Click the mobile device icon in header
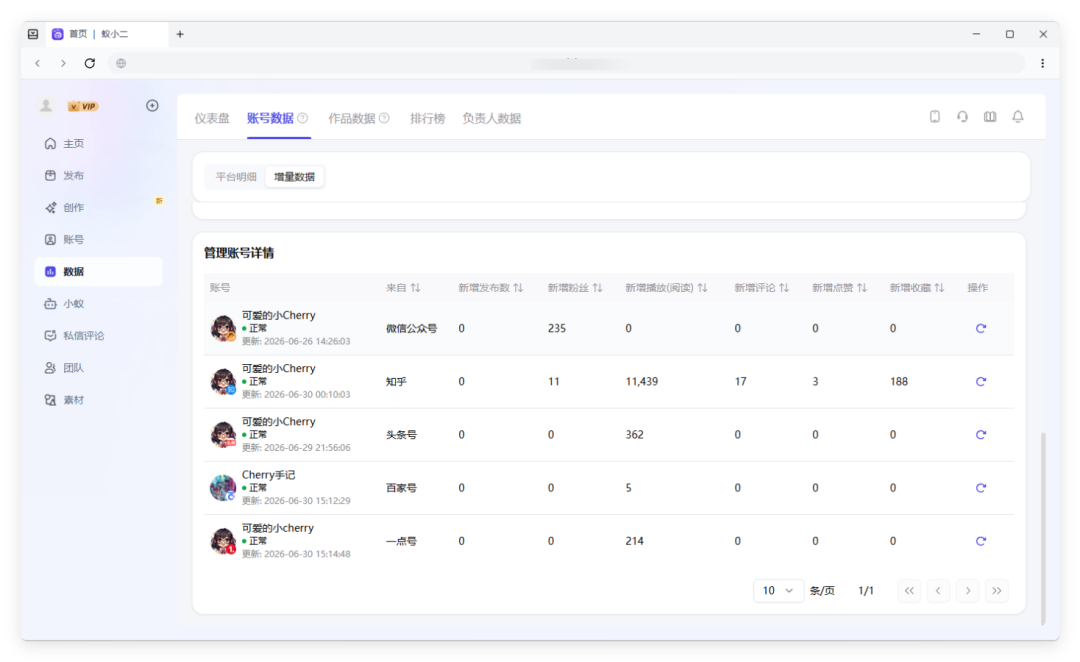 [x=935, y=117]
